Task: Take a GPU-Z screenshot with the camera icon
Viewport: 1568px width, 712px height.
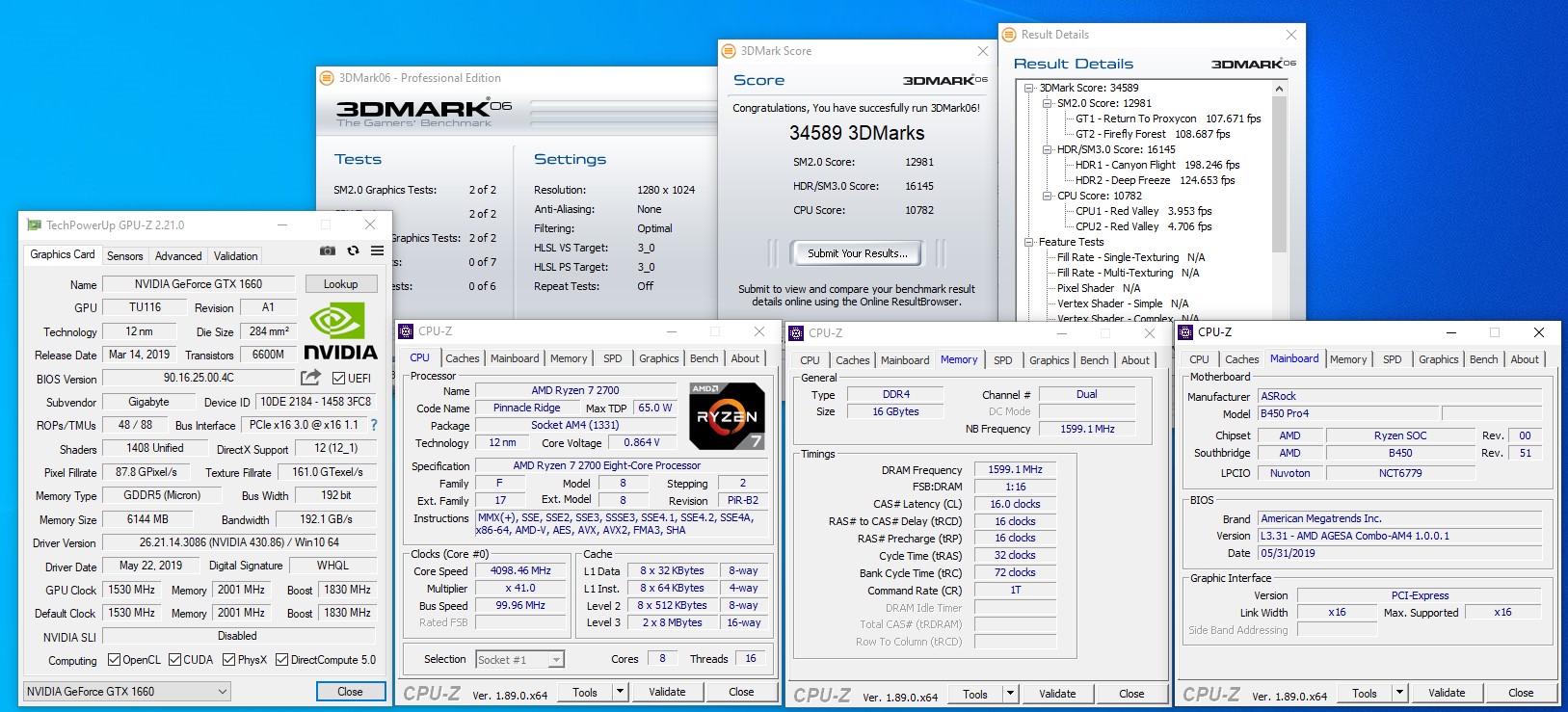Action: coord(328,251)
